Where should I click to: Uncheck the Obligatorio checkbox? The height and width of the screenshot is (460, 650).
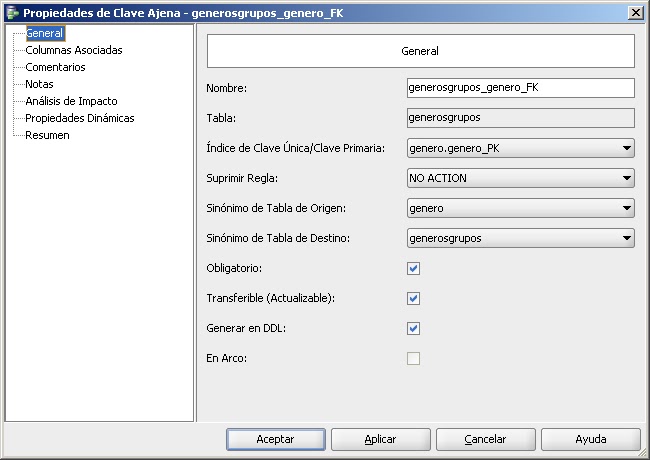(x=413, y=268)
